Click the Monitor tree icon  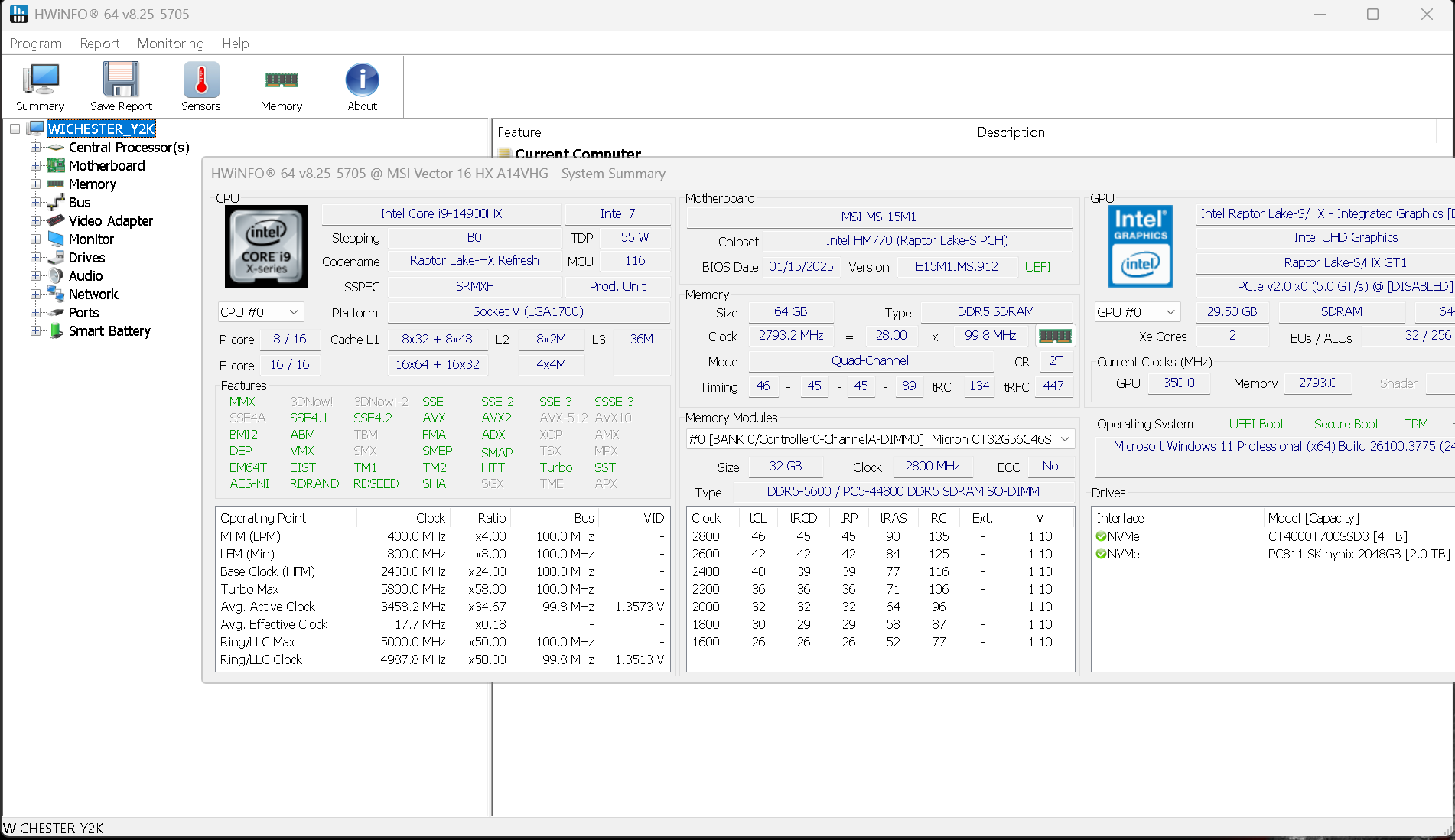click(56, 239)
